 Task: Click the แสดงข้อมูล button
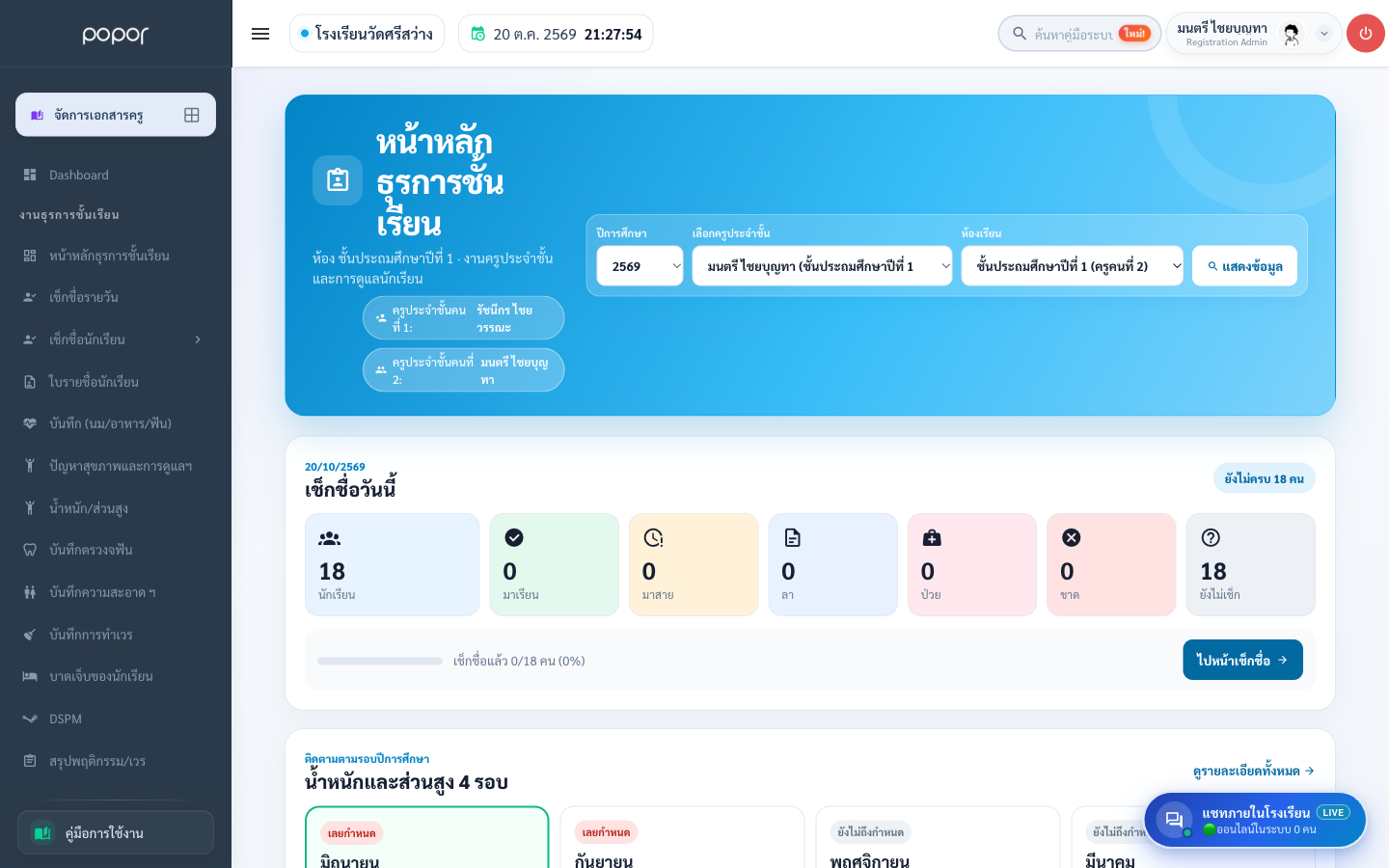1244,266
